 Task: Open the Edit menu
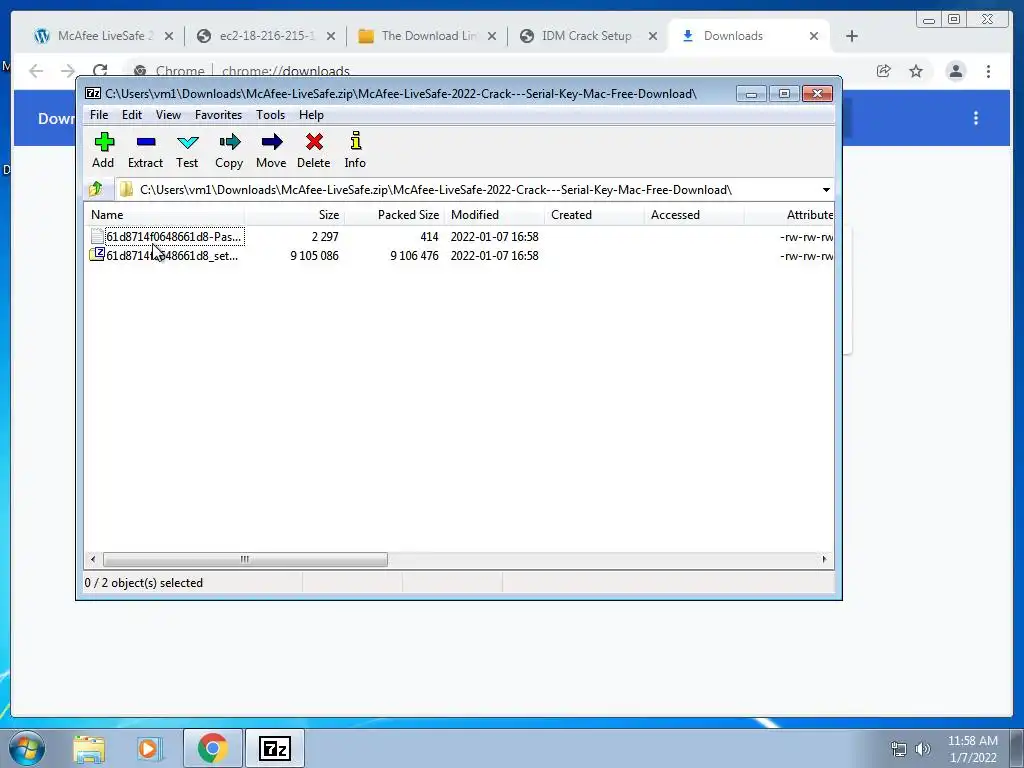(132, 115)
